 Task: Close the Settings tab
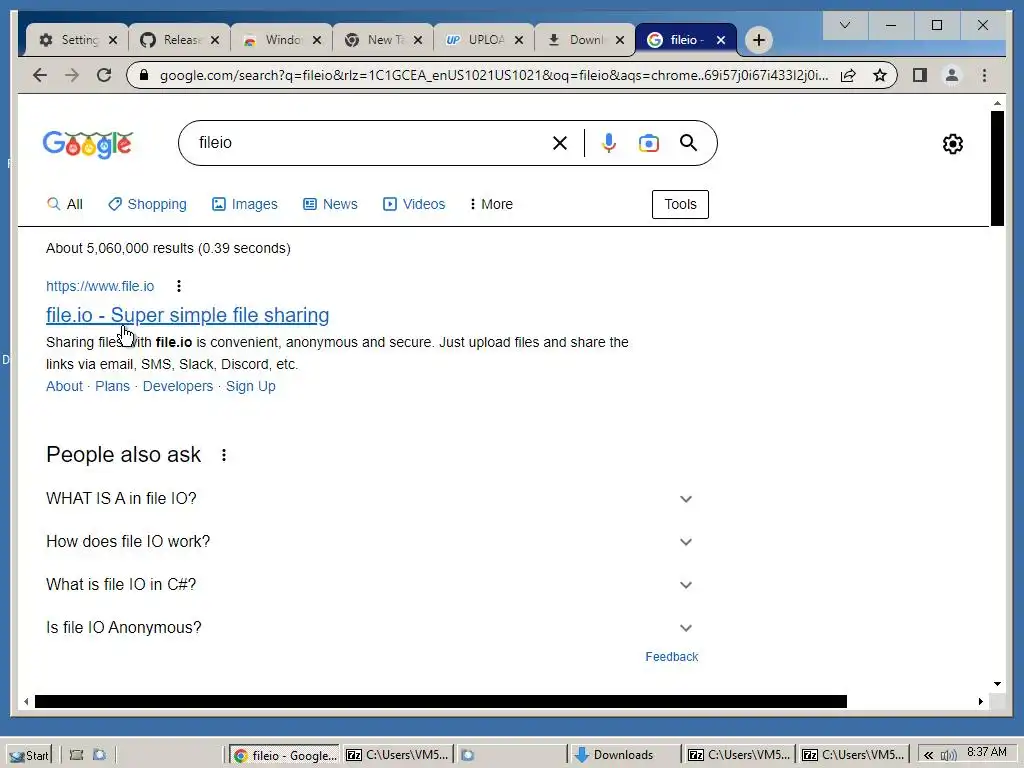tap(113, 40)
